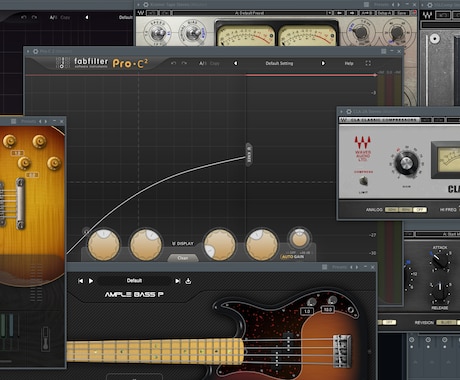The width and height of the screenshot is (460, 380).
Task: Open the Clean style selector in Pro-C 2
Action: pyautogui.click(x=183, y=258)
